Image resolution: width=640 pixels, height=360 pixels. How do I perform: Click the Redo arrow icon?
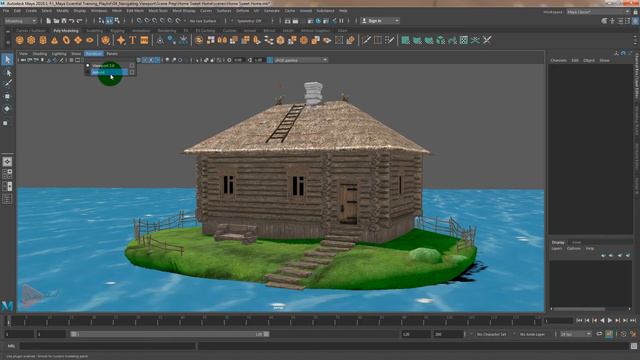click(x=79, y=21)
